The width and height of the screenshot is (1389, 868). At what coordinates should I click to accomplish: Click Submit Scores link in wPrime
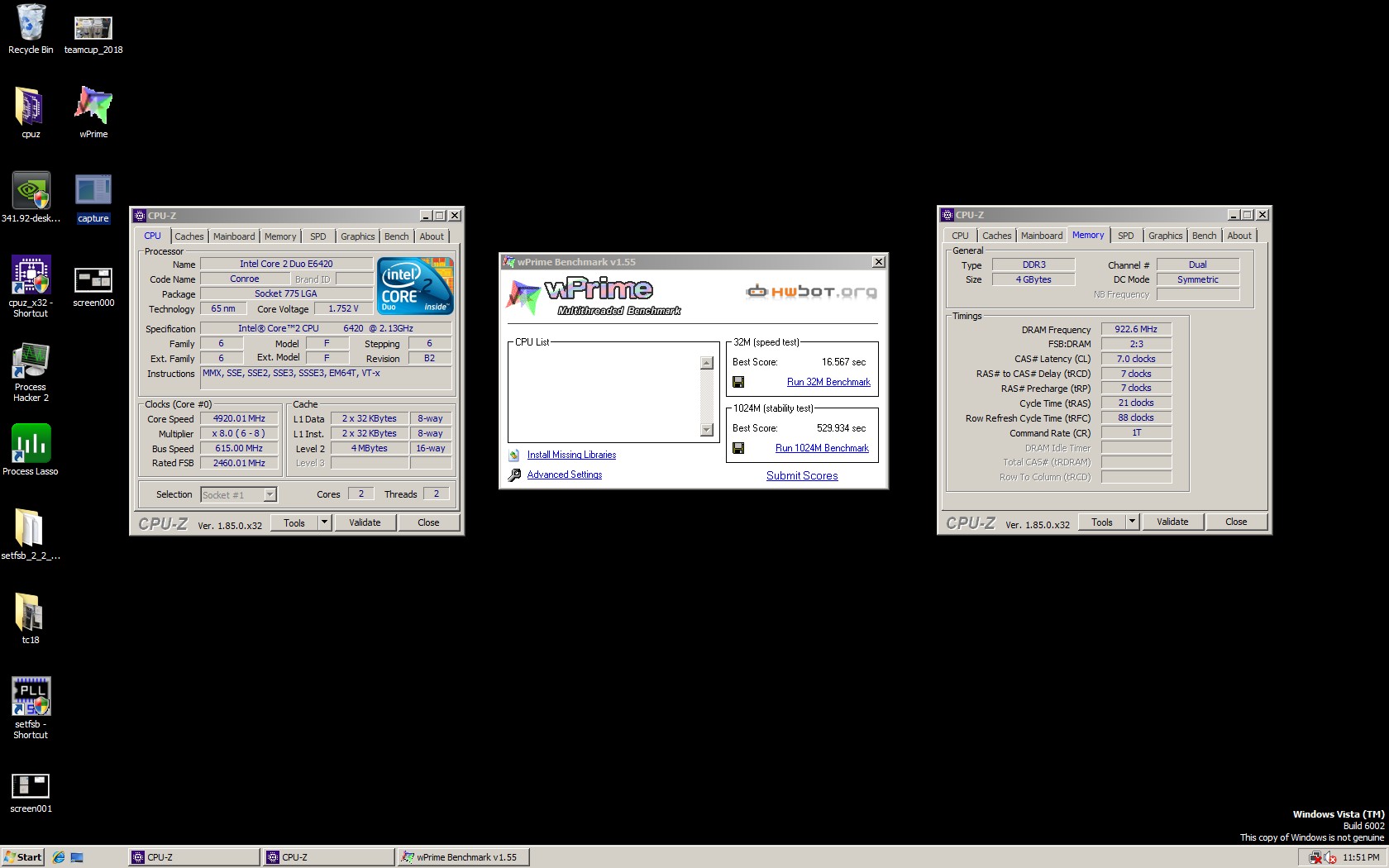click(x=802, y=475)
